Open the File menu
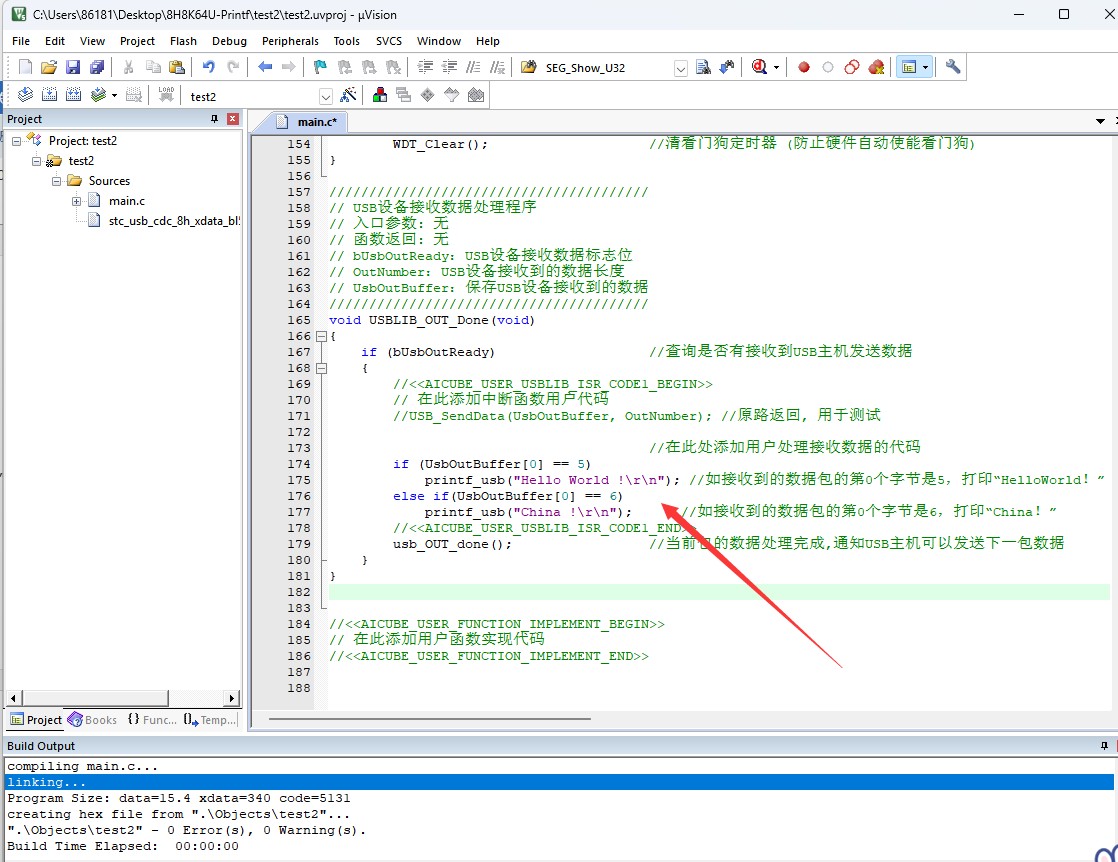 click(21, 41)
